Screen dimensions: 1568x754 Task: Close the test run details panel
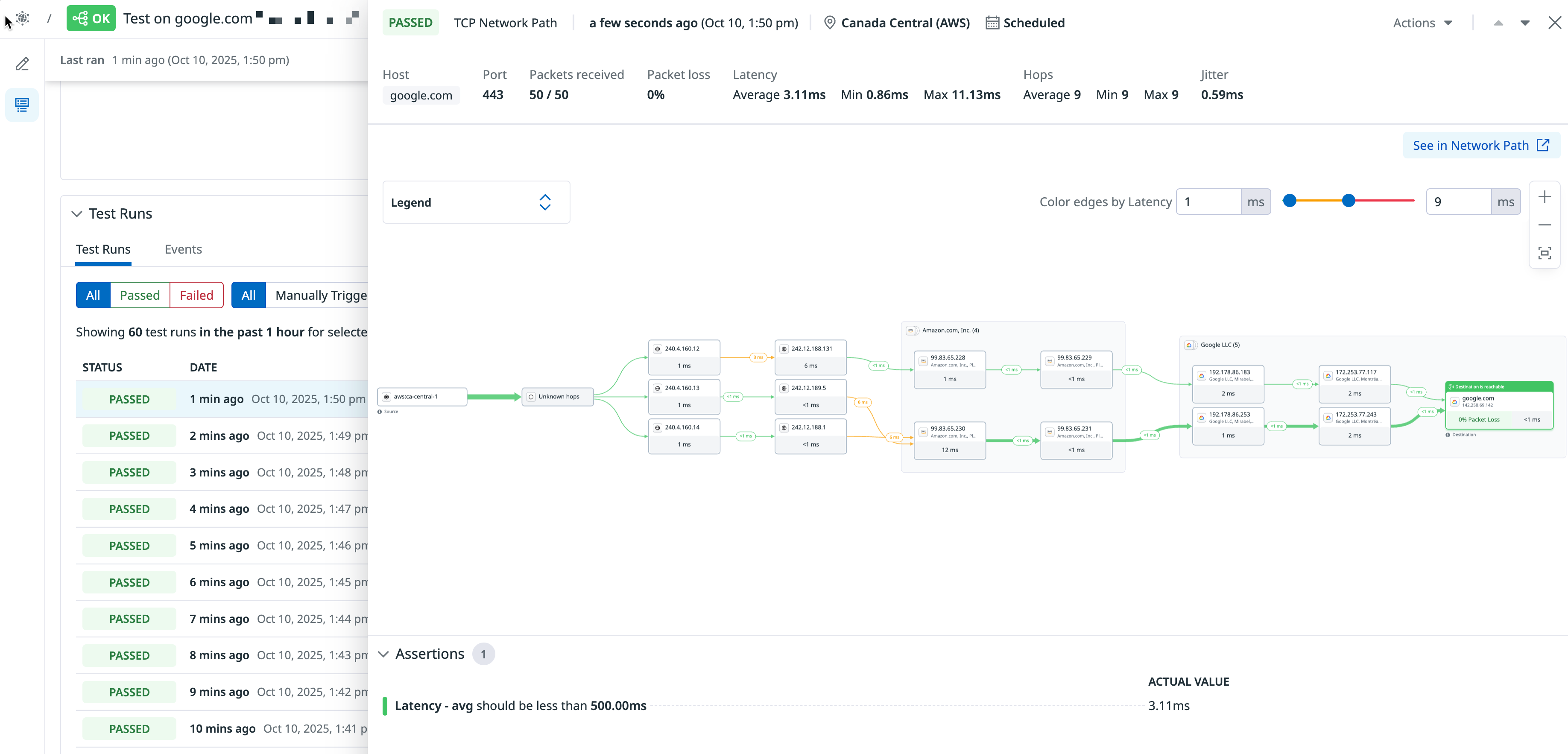pyautogui.click(x=1555, y=23)
